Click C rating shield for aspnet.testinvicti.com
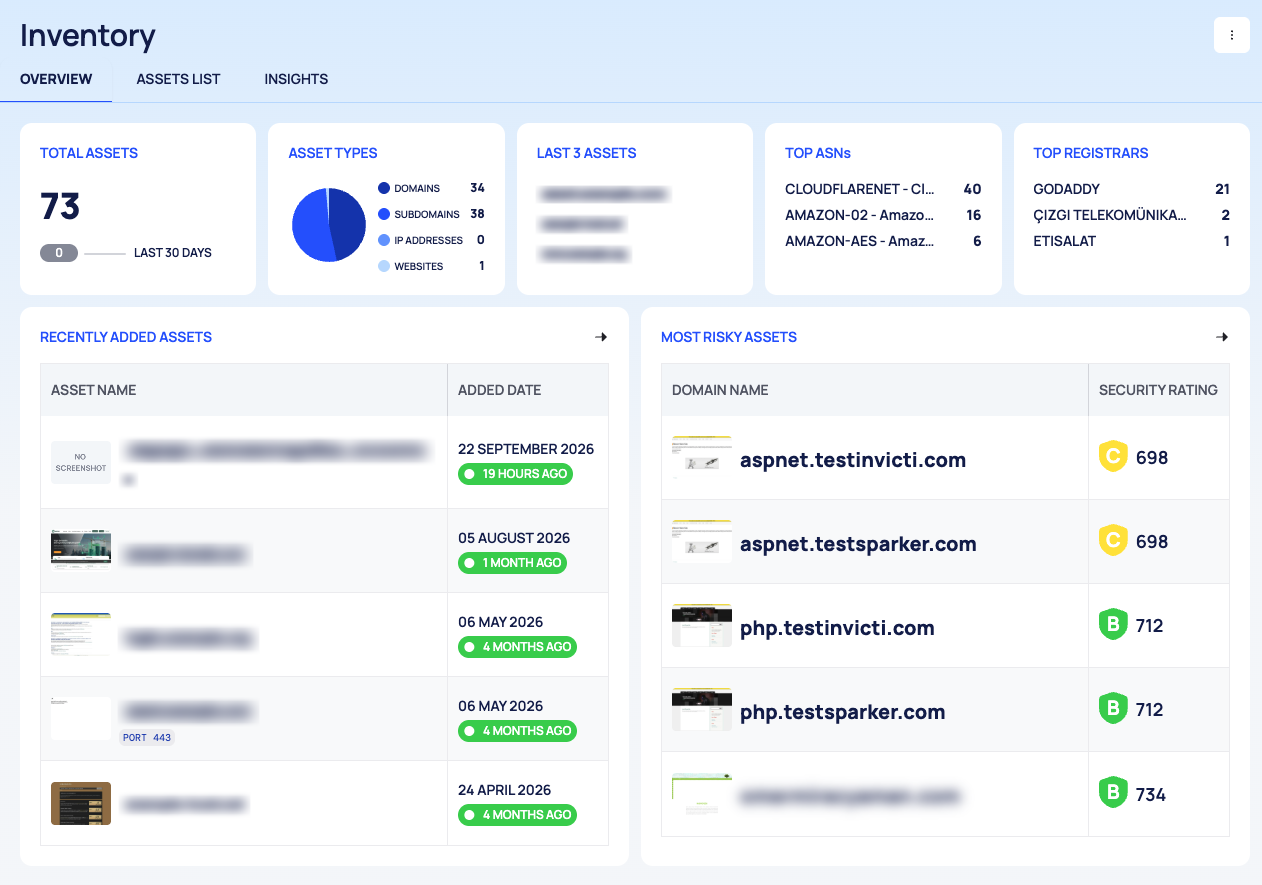1262x885 pixels. click(1113, 457)
